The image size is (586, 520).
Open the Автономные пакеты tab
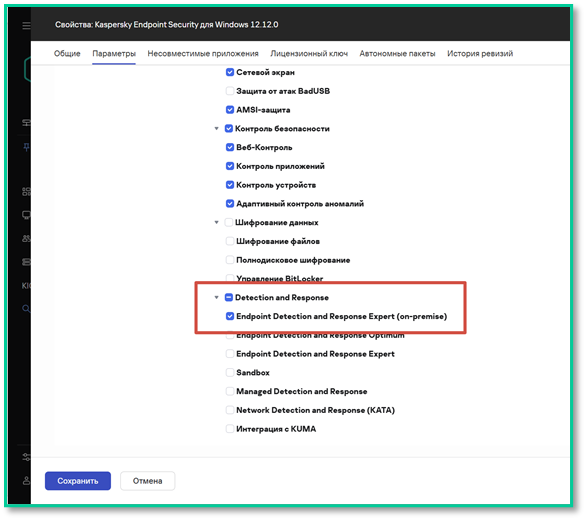(x=397, y=53)
